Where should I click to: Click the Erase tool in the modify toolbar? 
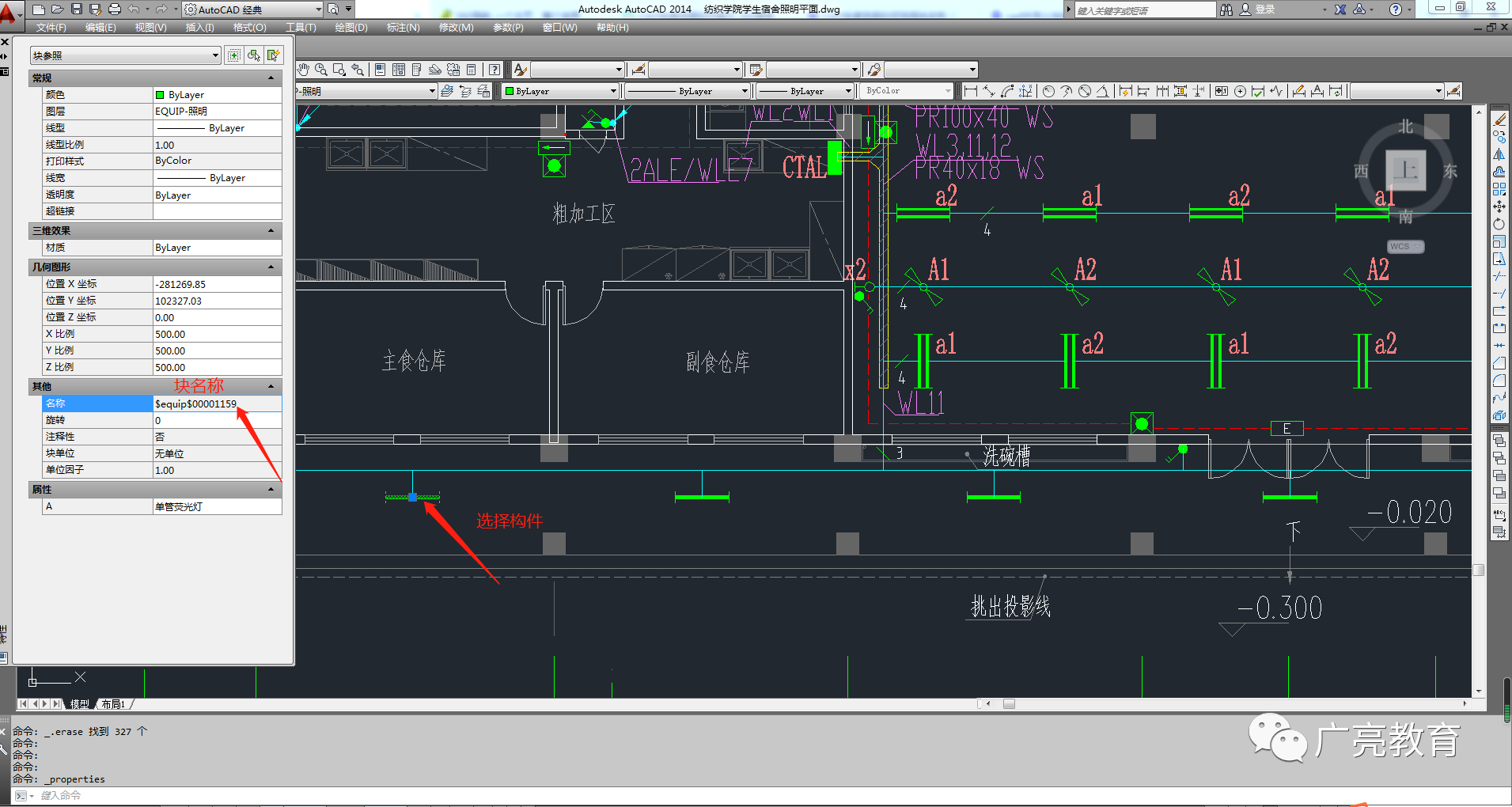coord(1499,119)
